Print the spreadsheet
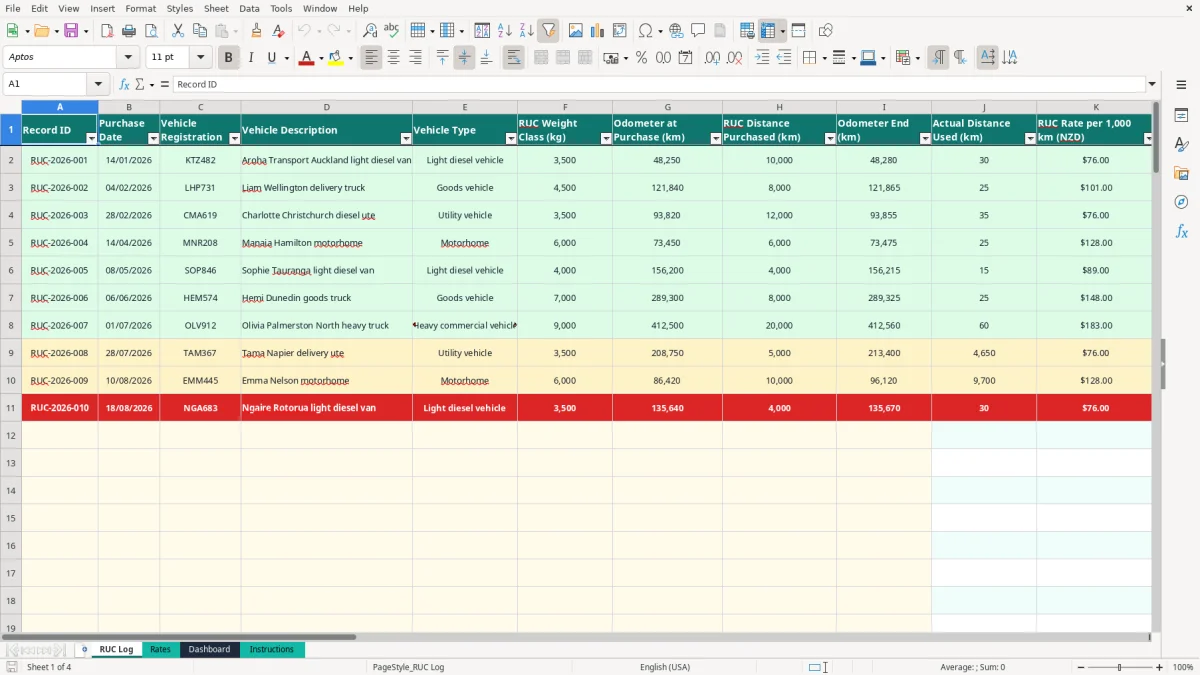This screenshot has height=675, width=1200. [x=129, y=31]
